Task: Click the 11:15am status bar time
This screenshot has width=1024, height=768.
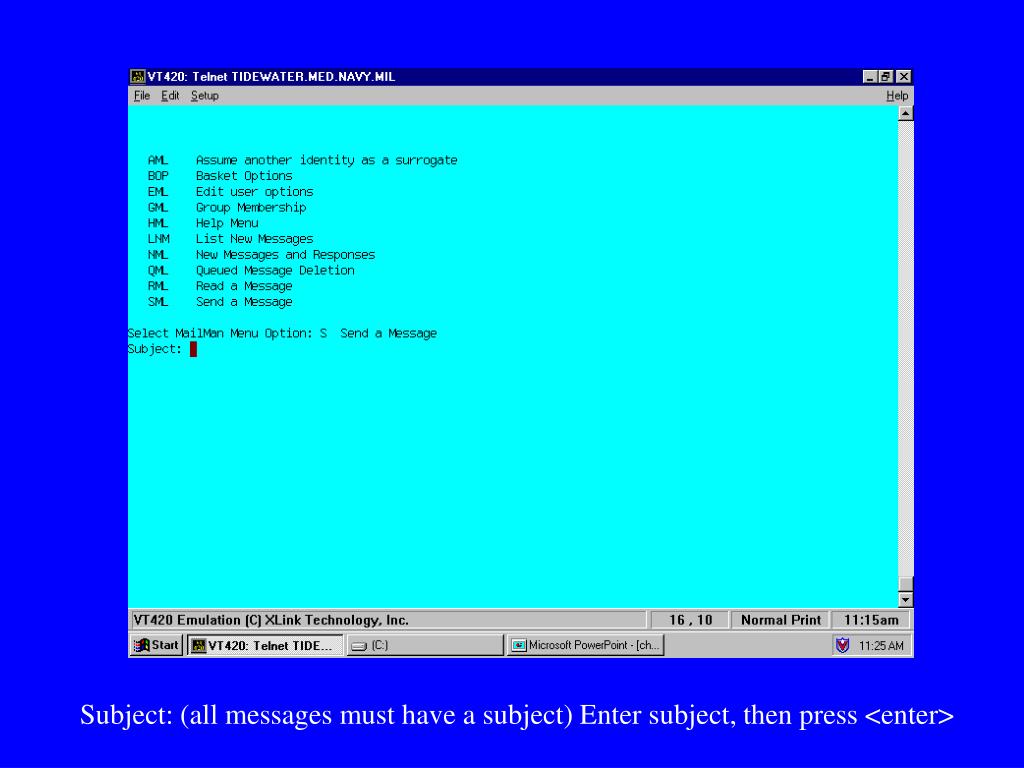Action: pyautogui.click(x=871, y=620)
